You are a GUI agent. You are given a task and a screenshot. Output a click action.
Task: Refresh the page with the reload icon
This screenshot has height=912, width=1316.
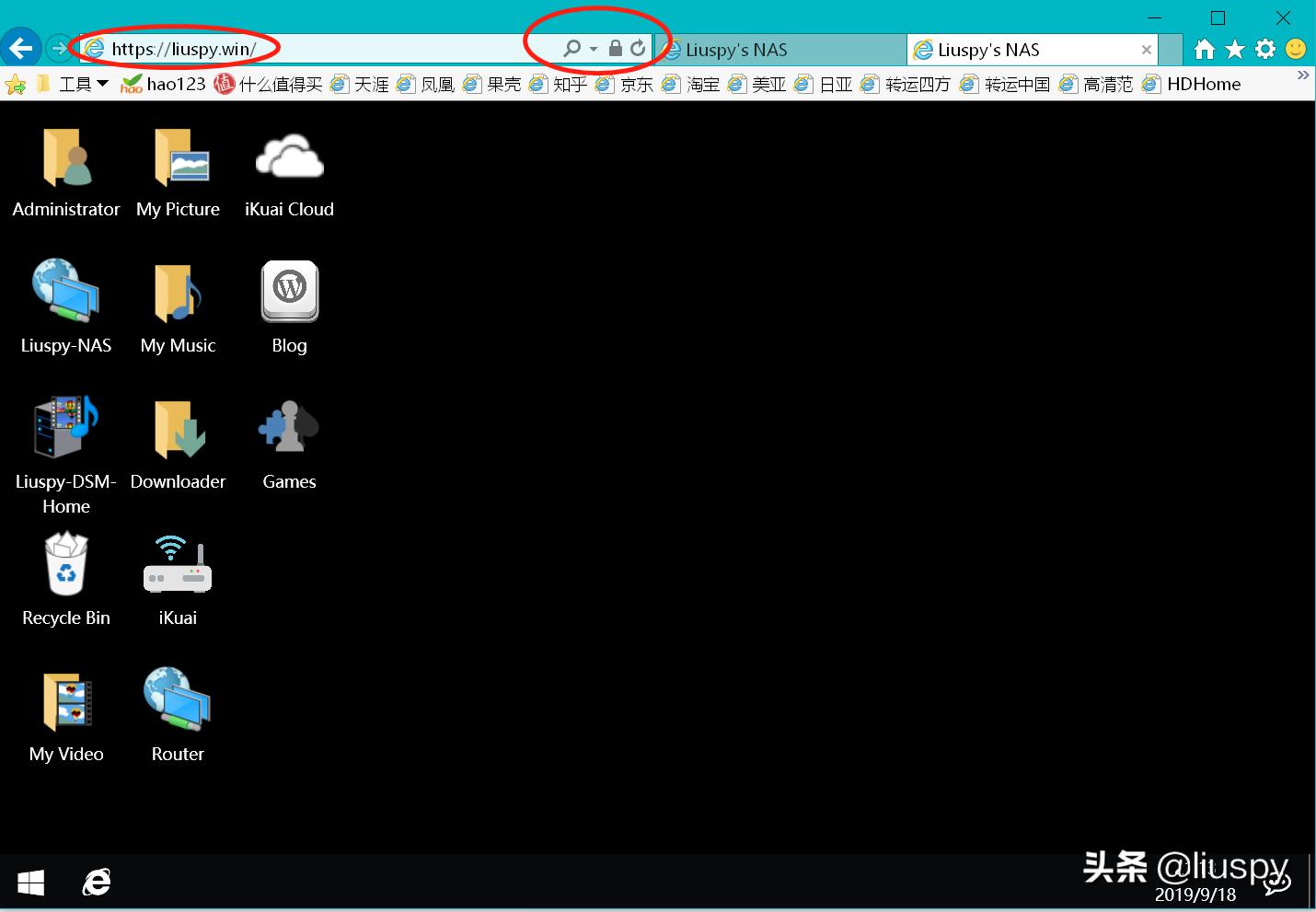[638, 49]
